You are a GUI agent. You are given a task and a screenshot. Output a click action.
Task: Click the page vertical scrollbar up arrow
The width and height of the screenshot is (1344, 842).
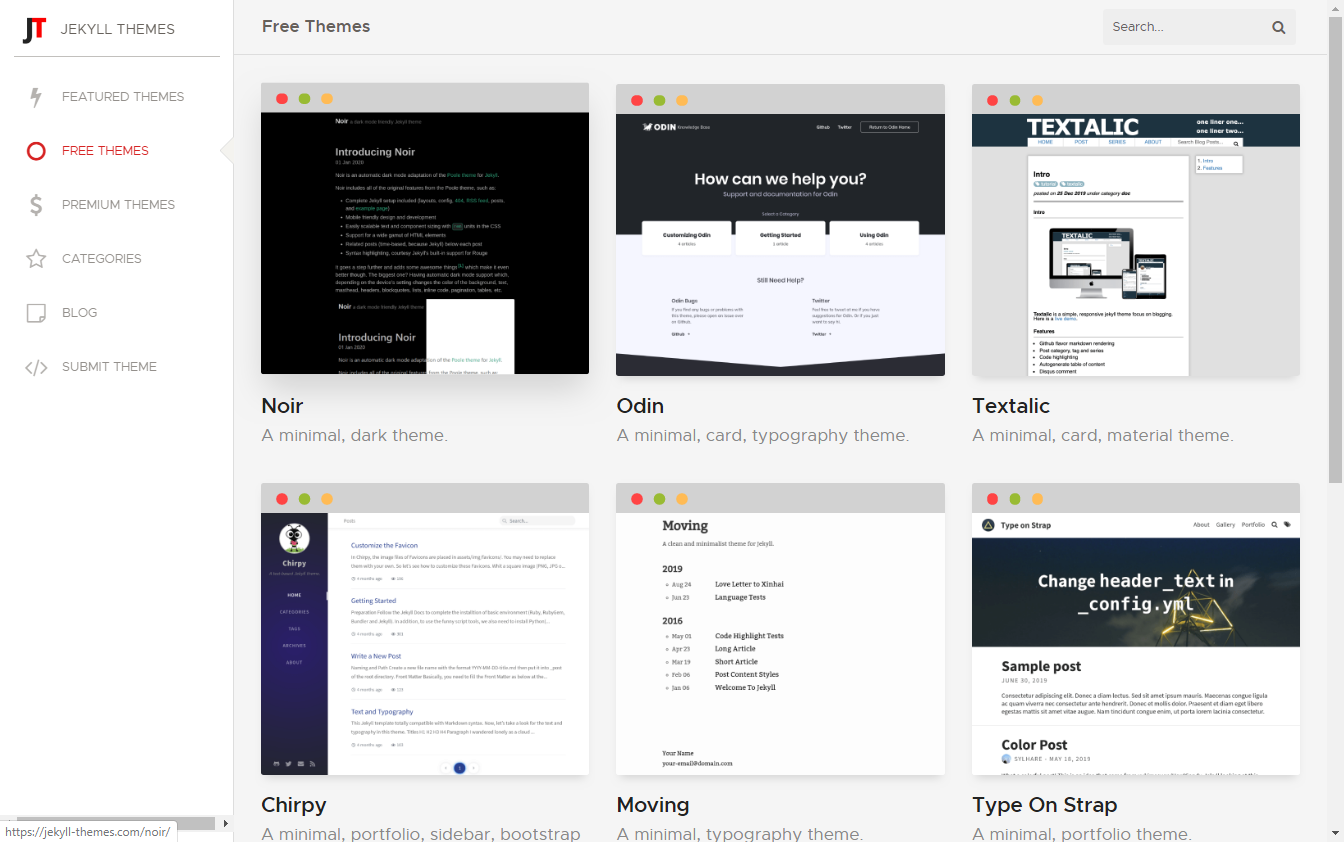coord(1336,8)
